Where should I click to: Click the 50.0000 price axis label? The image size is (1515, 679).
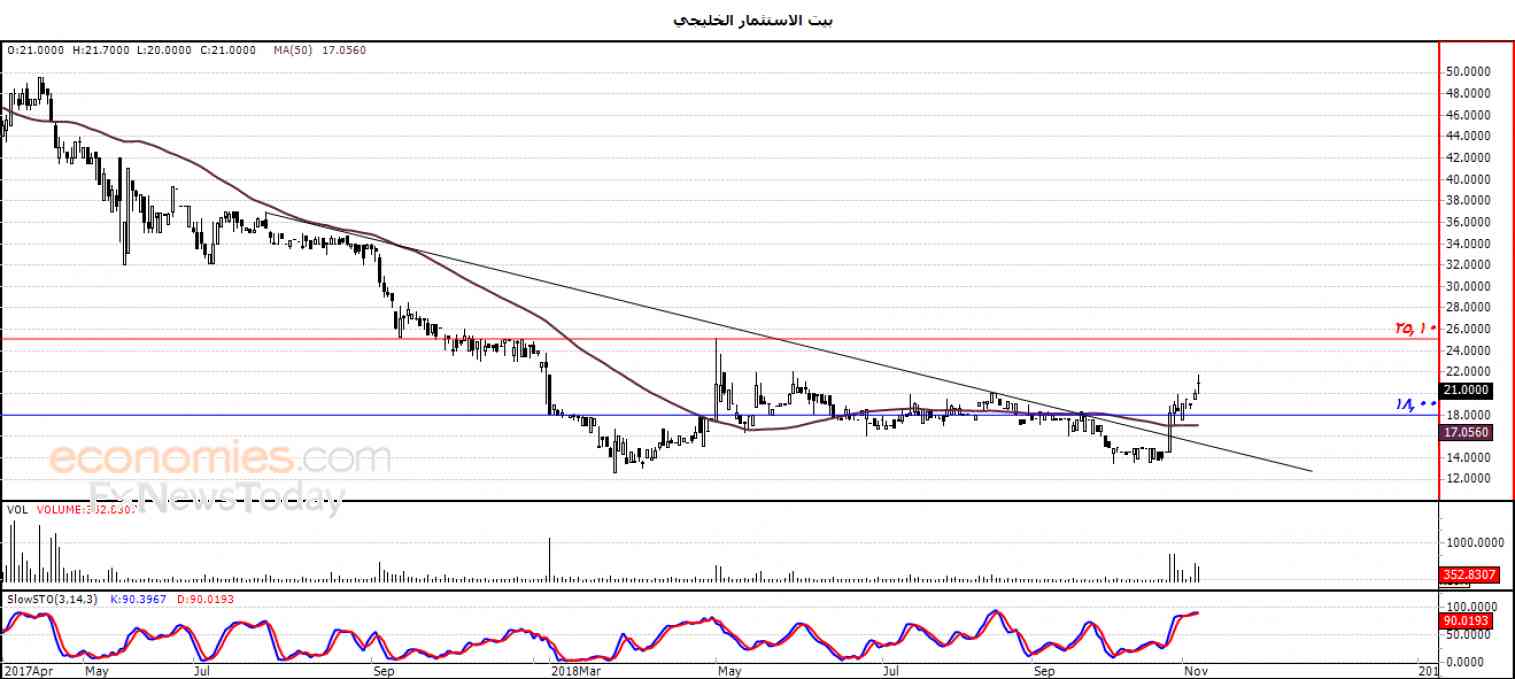coord(1467,72)
